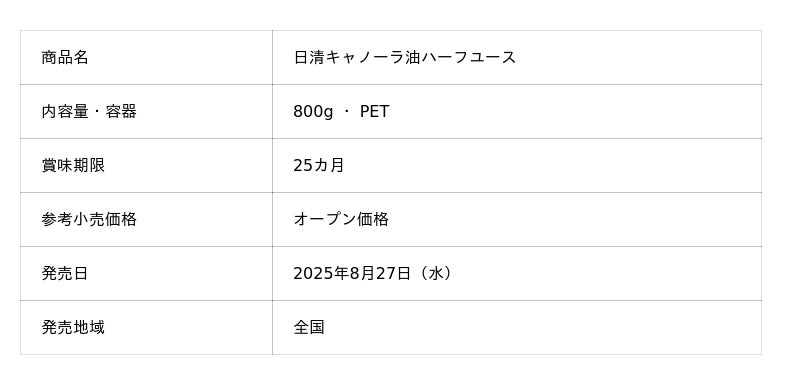Click the 価格 characters in オープン価格
Viewport: 800px width, 385px height.
point(373,220)
